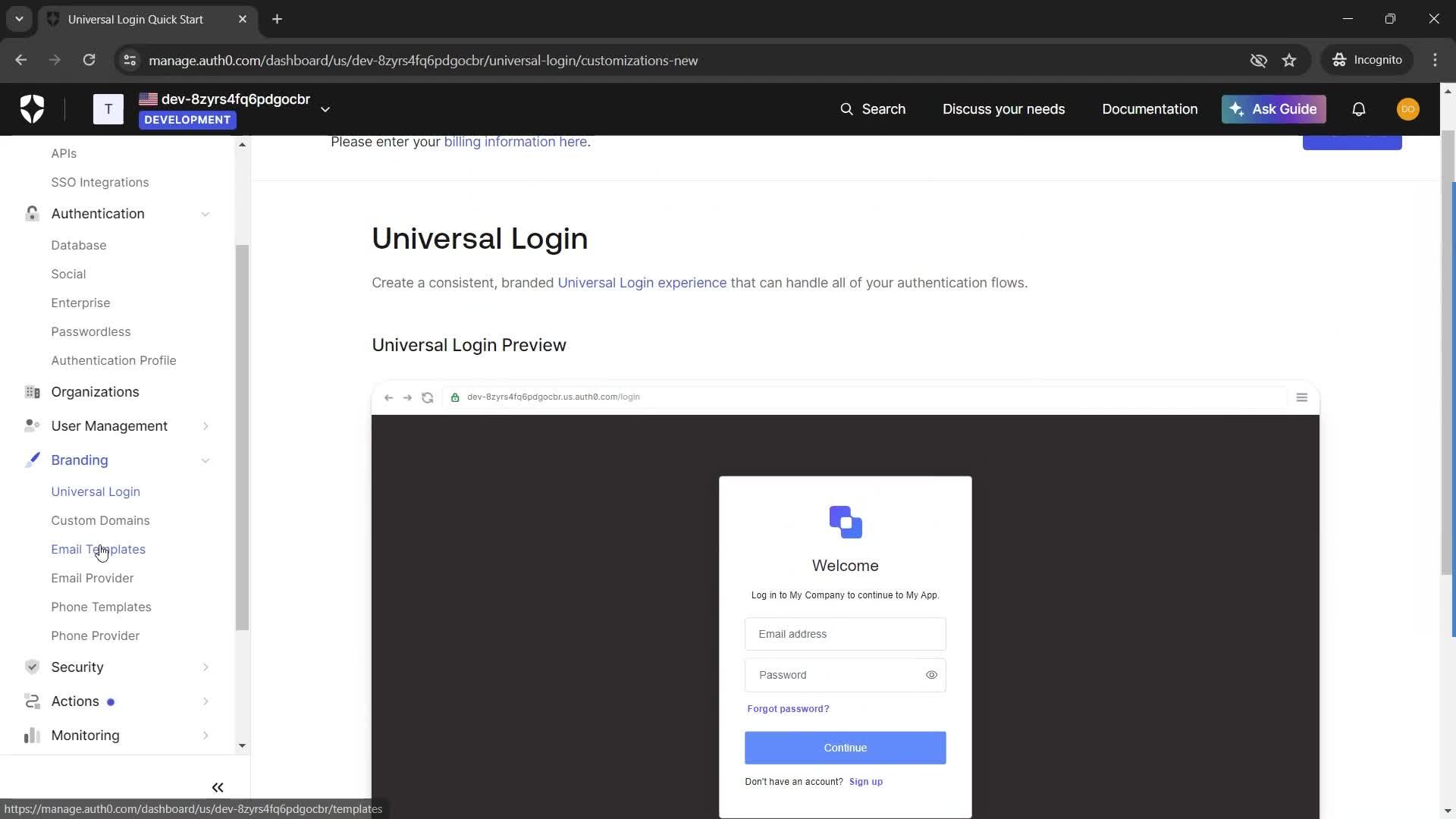Select Social under Authentication

68,274
